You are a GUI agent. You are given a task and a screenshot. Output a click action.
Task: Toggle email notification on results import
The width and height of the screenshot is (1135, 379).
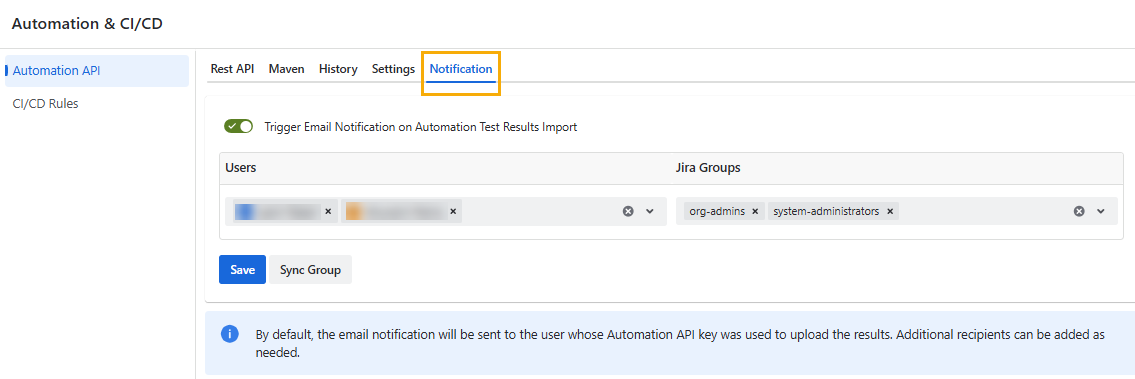238,127
